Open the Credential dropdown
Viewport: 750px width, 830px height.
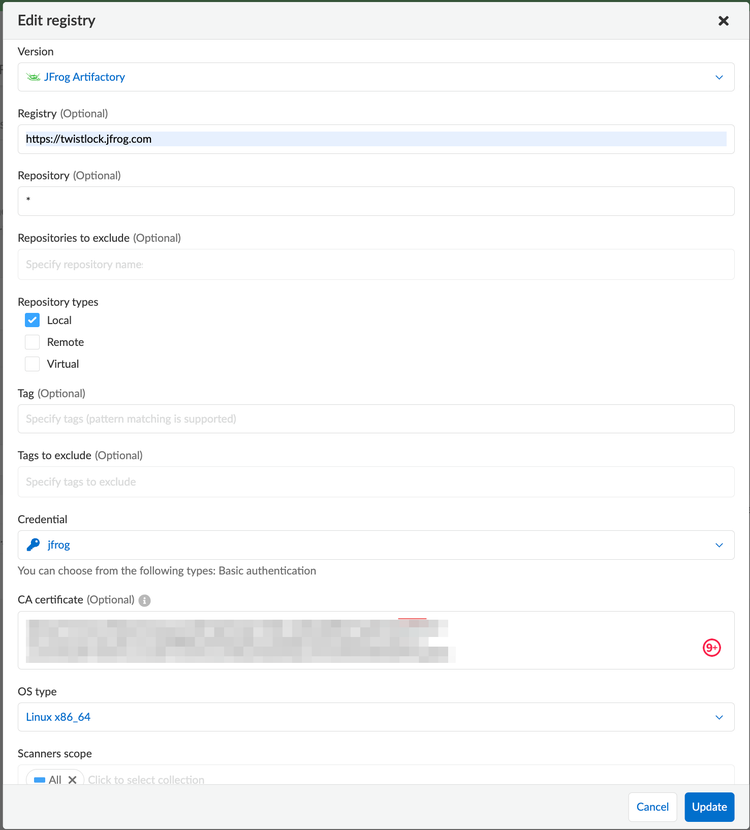718,545
